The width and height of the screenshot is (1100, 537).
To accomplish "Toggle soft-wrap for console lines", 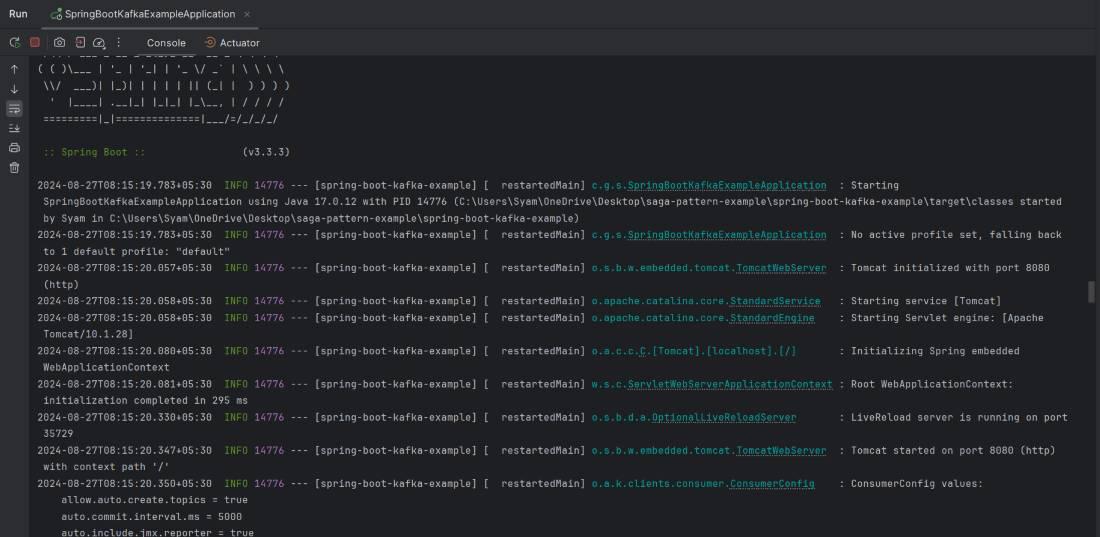I will (14, 109).
